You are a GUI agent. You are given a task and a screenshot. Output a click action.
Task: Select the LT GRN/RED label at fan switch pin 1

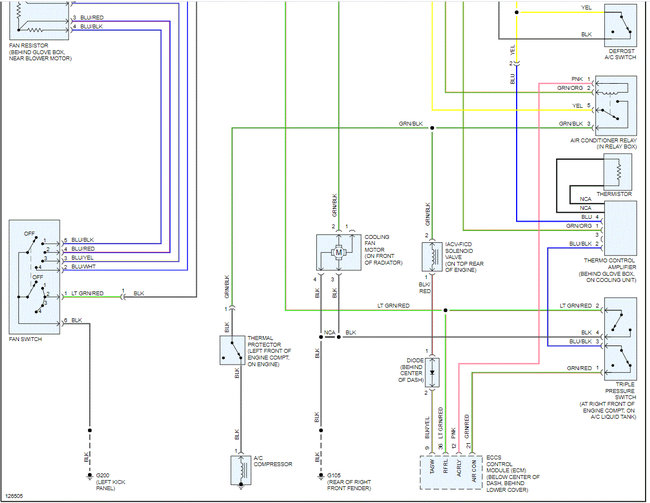pos(87,293)
